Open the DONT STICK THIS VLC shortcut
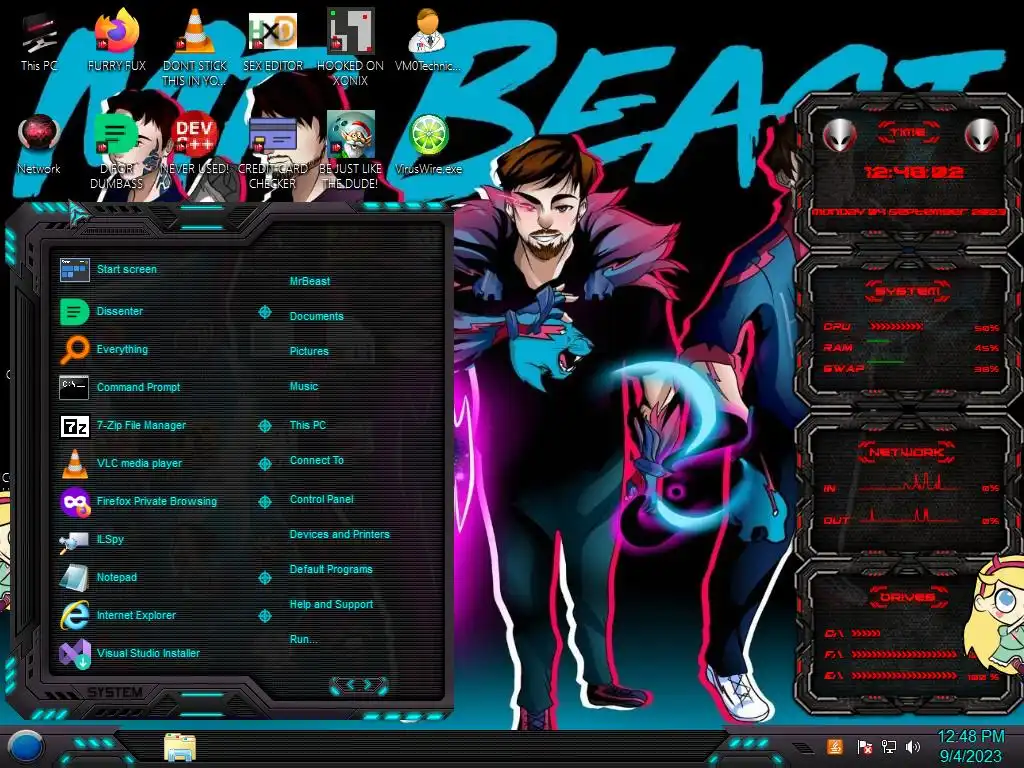The width and height of the screenshot is (1024, 768). click(x=195, y=47)
